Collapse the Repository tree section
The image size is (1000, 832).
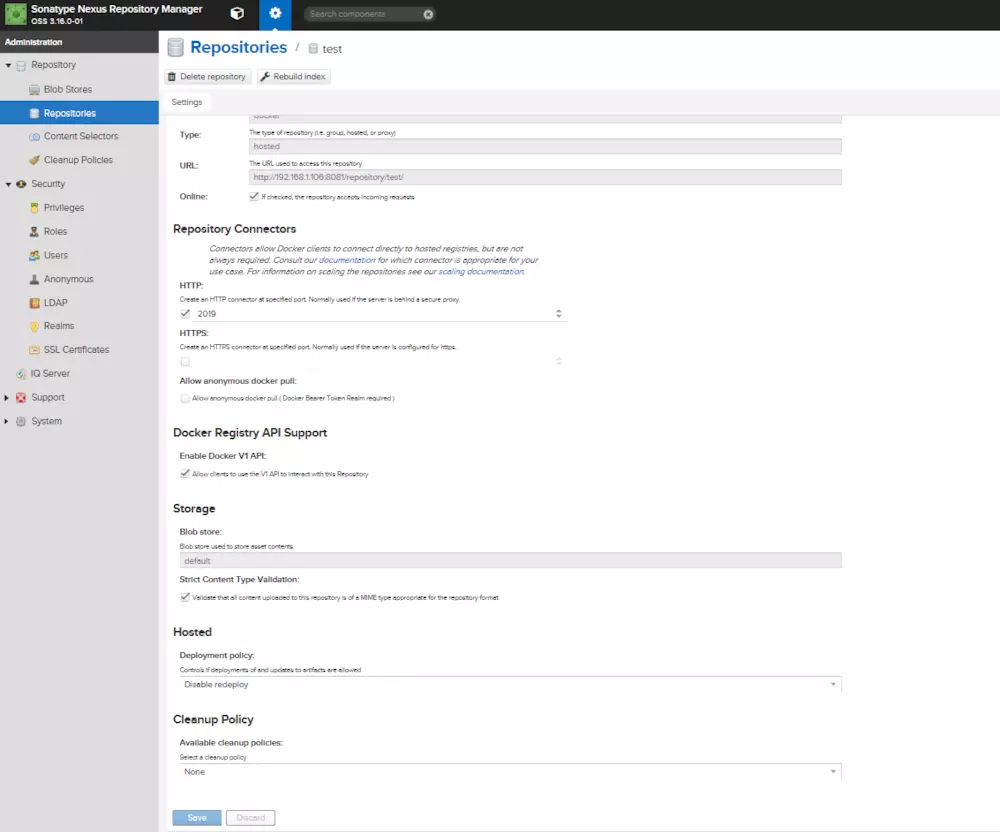pos(8,65)
